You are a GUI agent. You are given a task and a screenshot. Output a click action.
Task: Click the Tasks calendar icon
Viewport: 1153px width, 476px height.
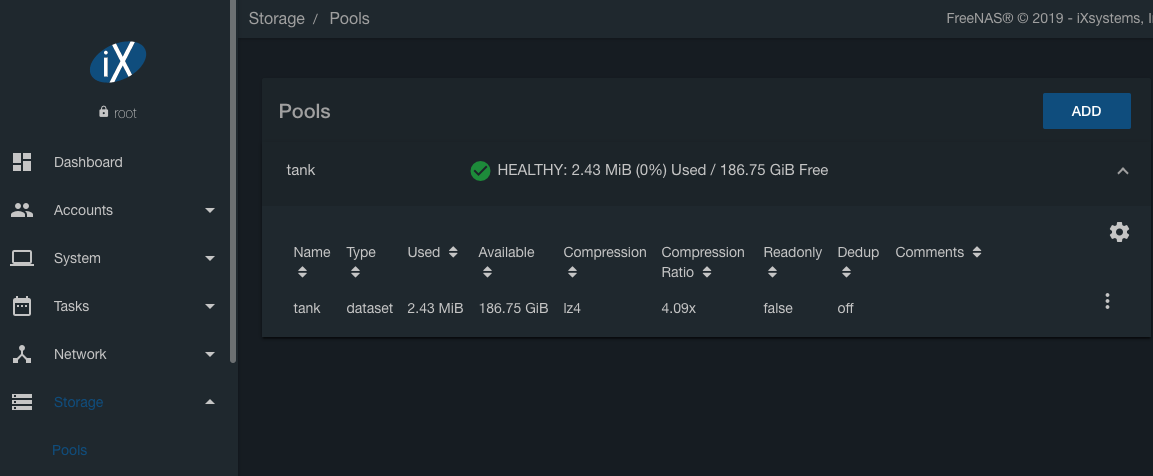point(22,306)
